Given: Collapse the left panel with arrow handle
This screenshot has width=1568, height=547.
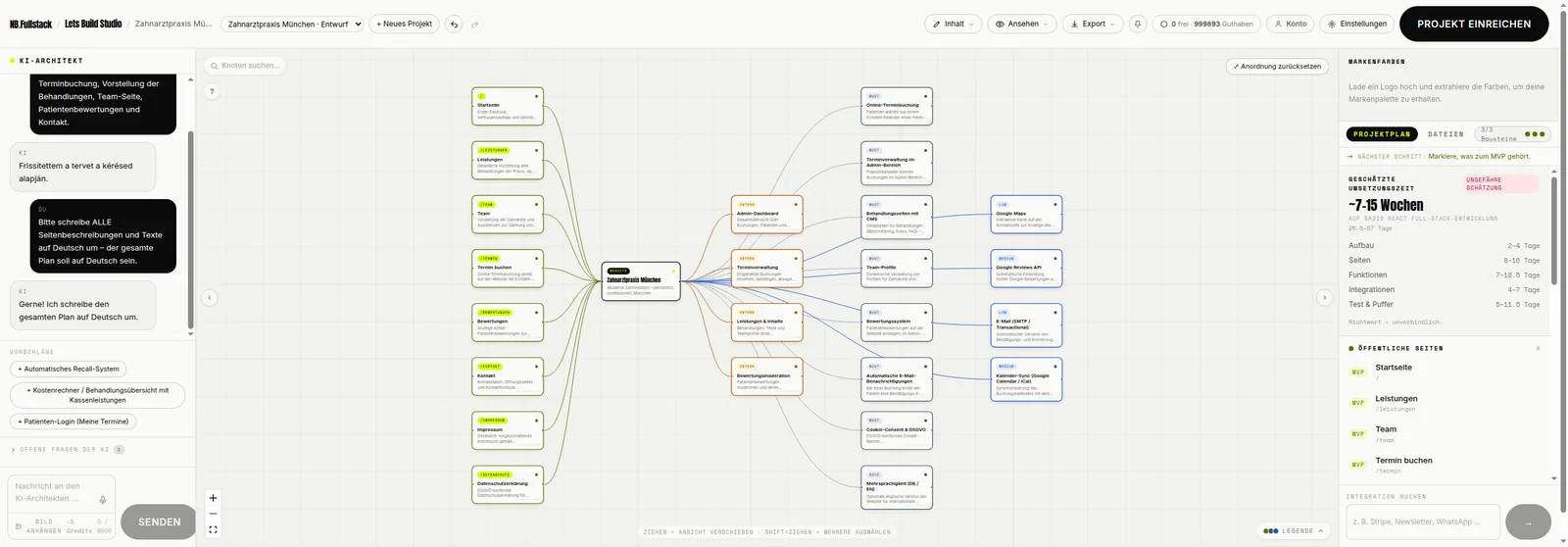Looking at the screenshot, I should pyautogui.click(x=209, y=297).
